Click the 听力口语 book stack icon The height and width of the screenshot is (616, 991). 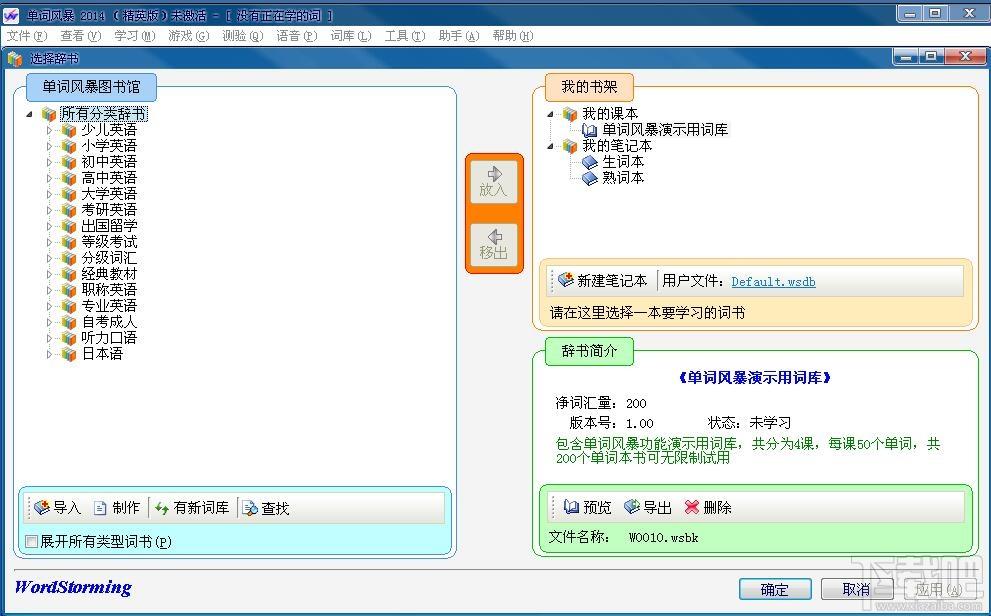pyautogui.click(x=69, y=338)
